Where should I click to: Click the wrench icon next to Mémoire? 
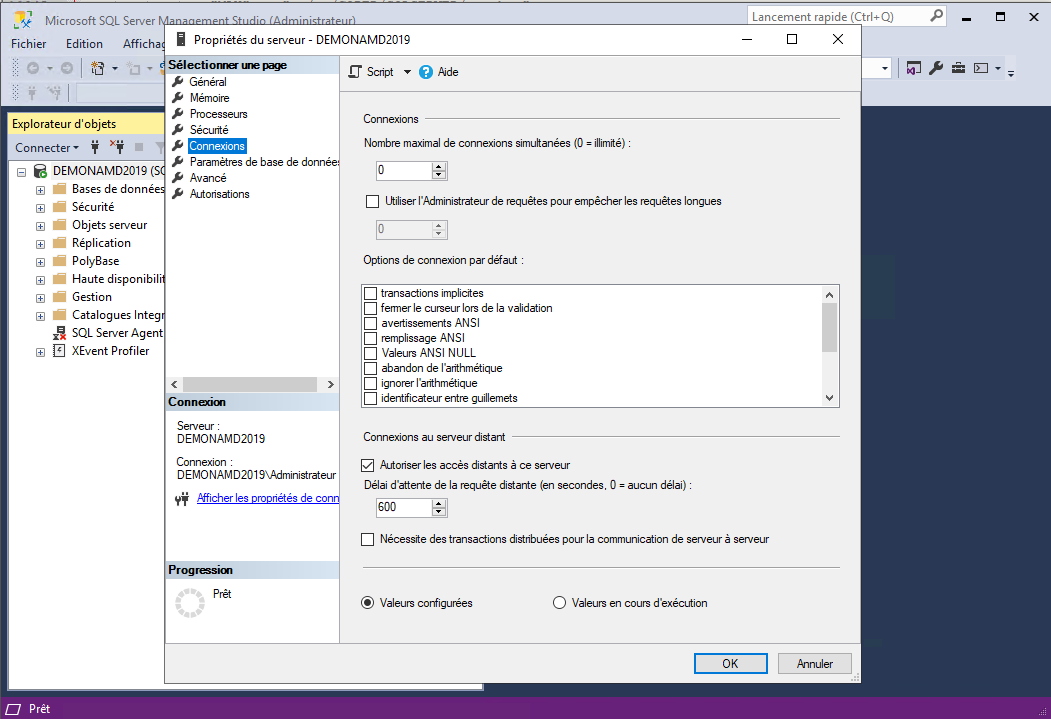tap(178, 98)
